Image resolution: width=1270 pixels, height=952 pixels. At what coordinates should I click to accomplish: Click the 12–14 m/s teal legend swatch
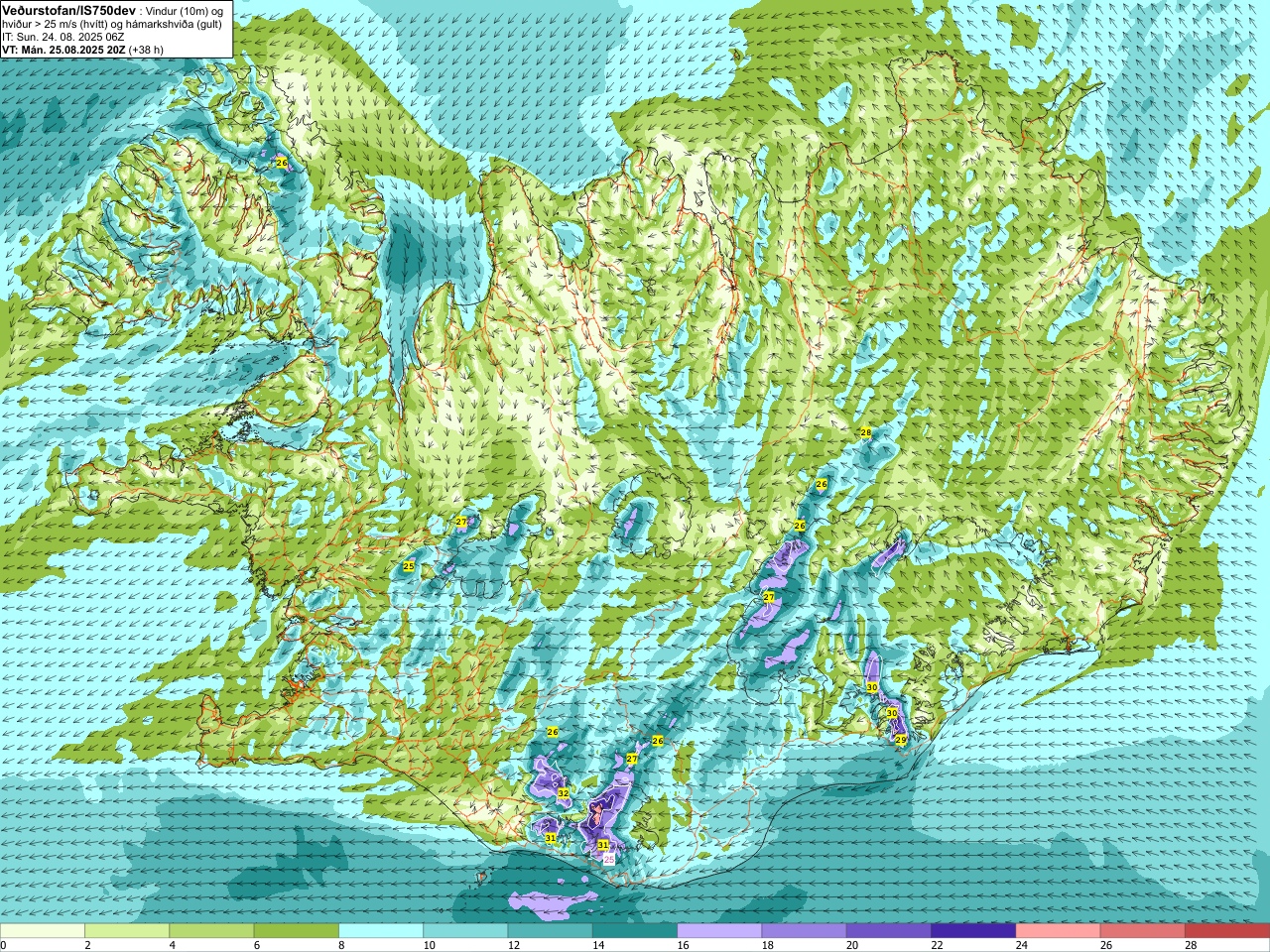[x=551, y=931]
